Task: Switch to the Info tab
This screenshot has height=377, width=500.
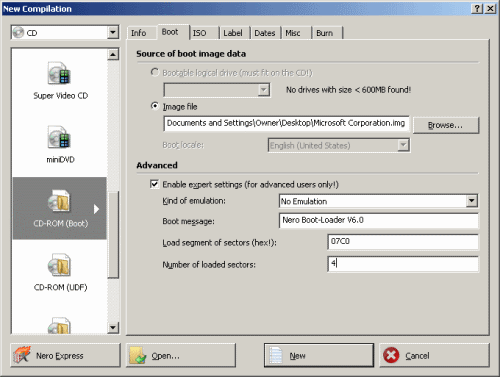Action: pos(139,33)
